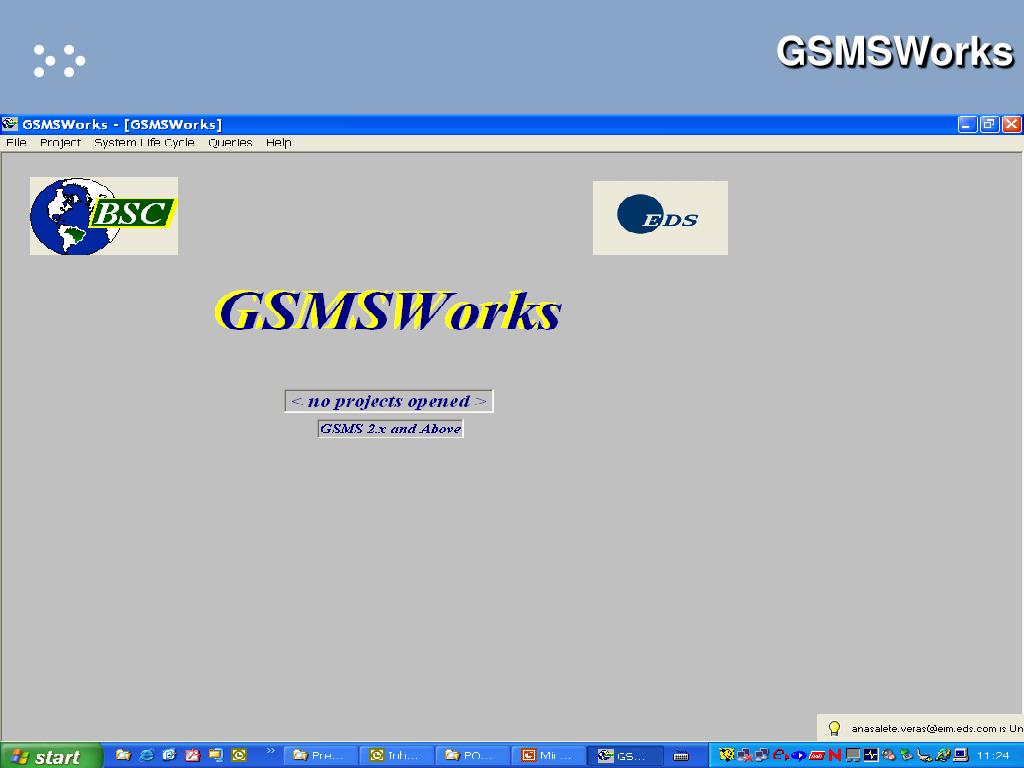Viewport: 1024px width, 768px height.
Task: Click the pulse-line monitor tray icon
Action: point(871,755)
